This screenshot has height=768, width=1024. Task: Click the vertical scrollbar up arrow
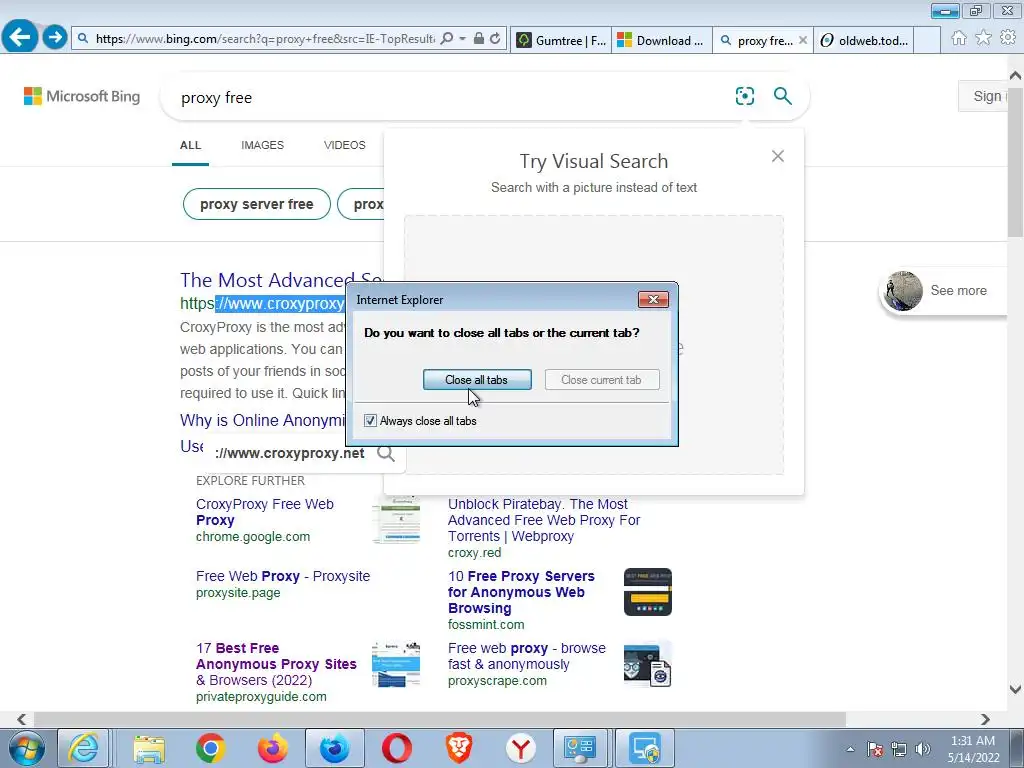pyautogui.click(x=1015, y=75)
